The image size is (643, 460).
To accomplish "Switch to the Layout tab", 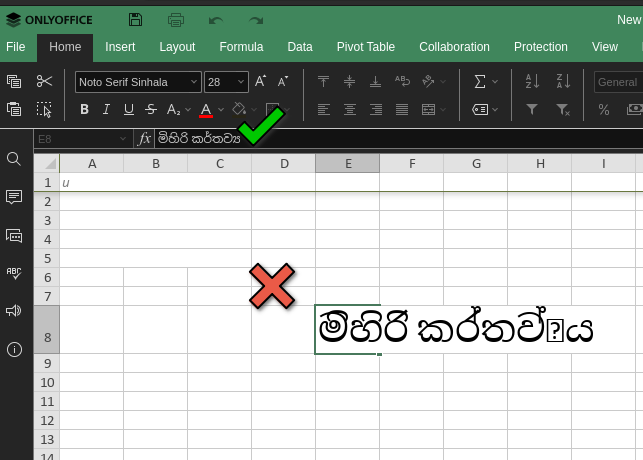I will click(x=177, y=47).
